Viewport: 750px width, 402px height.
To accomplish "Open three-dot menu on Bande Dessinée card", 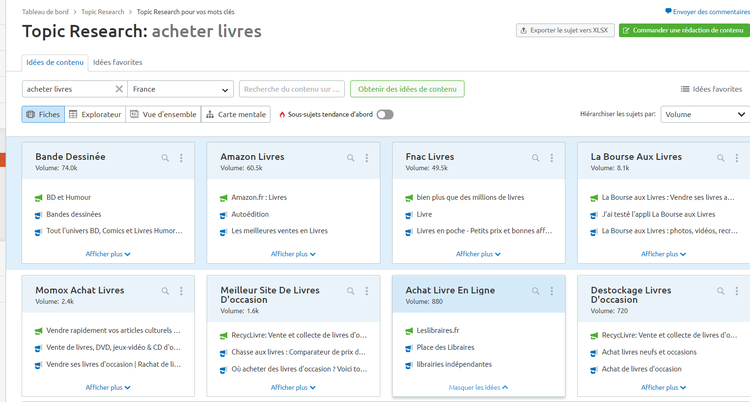I will pyautogui.click(x=181, y=157).
